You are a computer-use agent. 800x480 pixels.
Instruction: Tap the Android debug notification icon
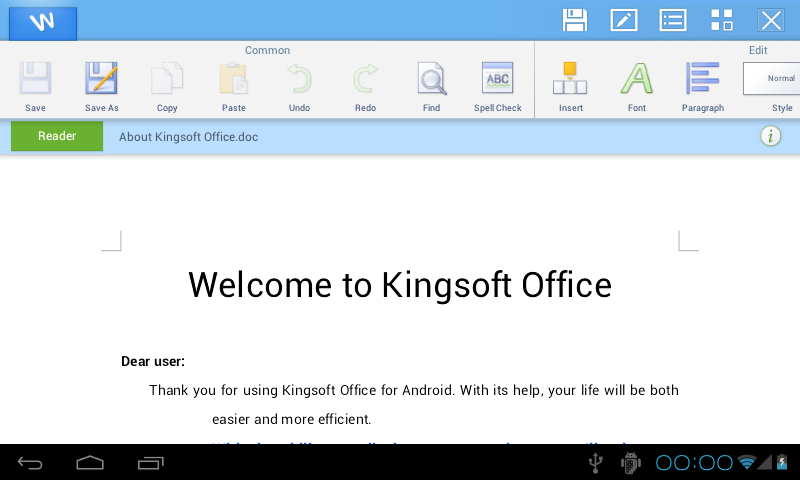click(x=631, y=463)
